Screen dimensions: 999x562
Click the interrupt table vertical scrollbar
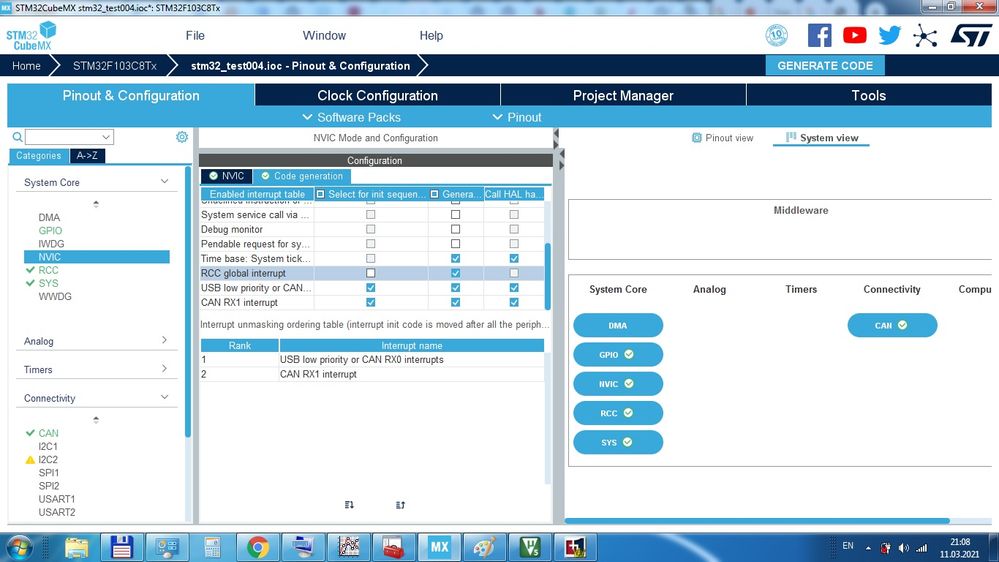547,276
